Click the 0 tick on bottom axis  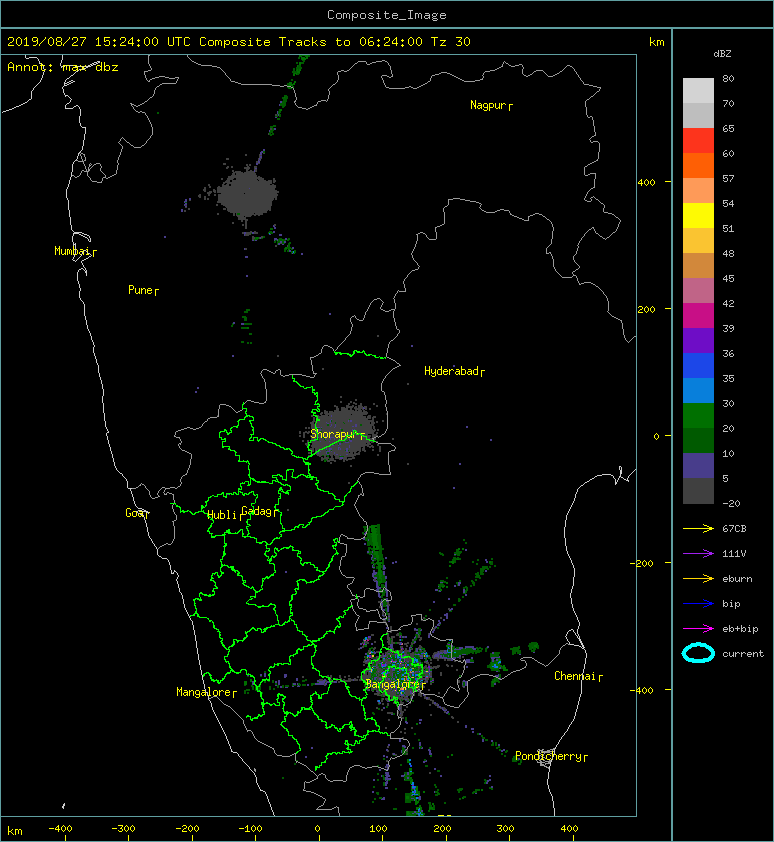coord(318,829)
